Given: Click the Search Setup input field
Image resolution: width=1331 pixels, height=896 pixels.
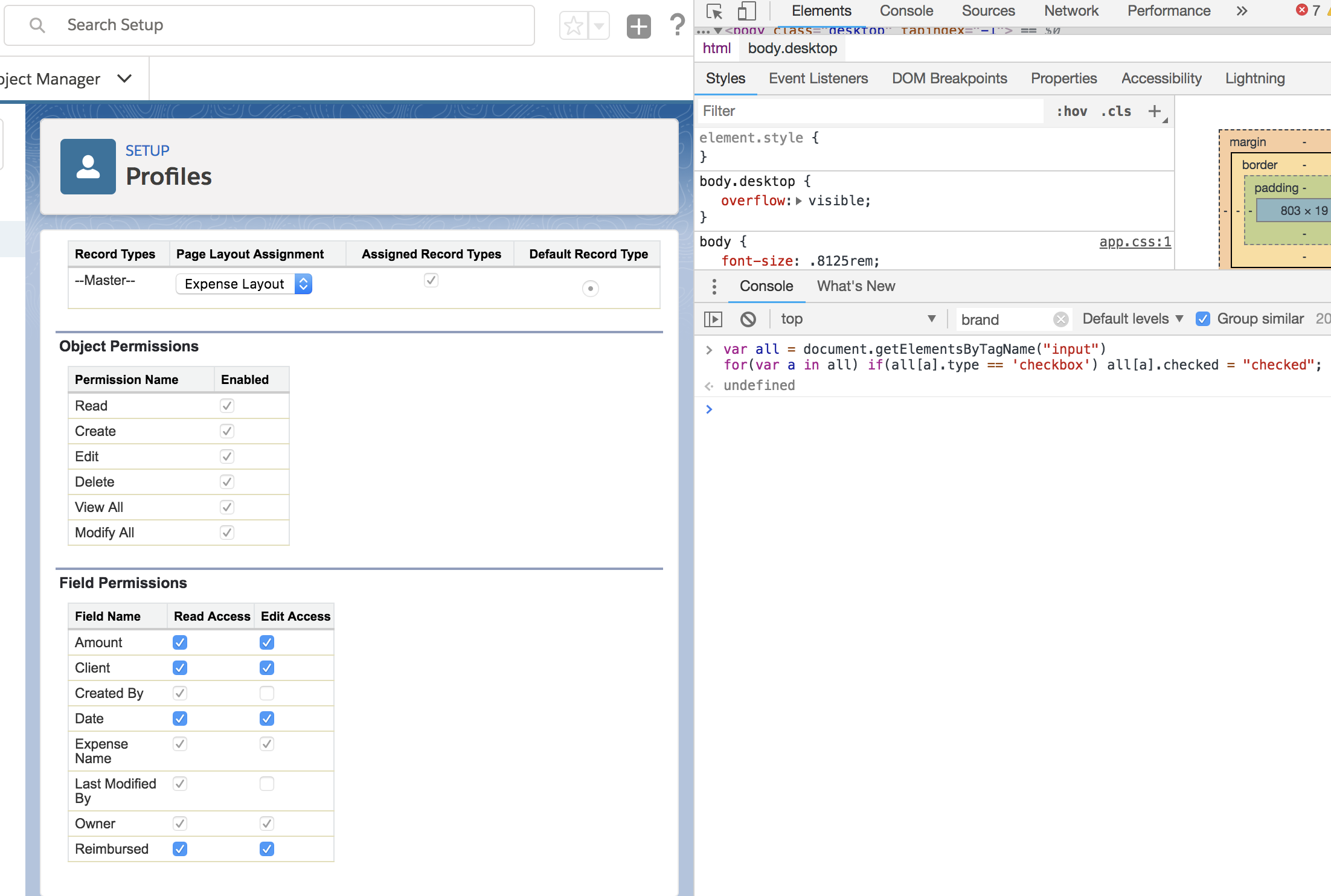Looking at the screenshot, I should pyautogui.click(x=269, y=25).
